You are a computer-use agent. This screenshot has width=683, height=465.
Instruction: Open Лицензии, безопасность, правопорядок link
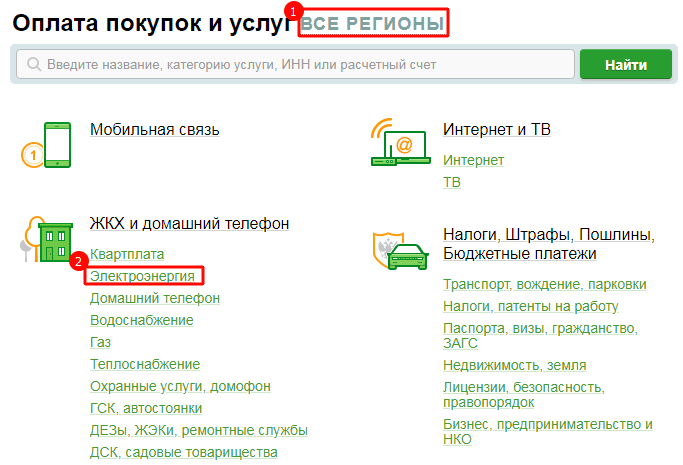pyautogui.click(x=524, y=394)
